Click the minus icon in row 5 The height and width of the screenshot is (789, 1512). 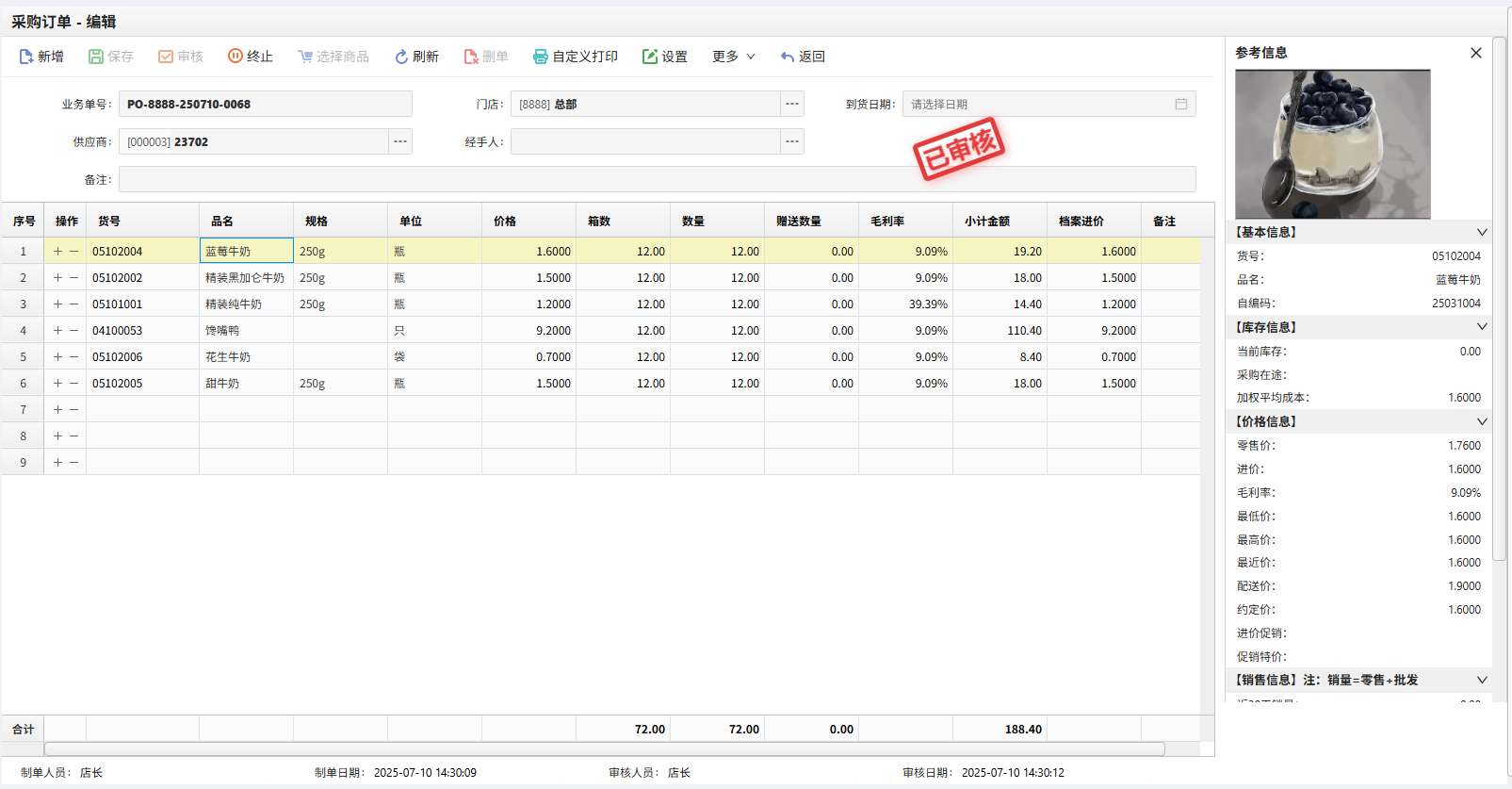pos(73,357)
